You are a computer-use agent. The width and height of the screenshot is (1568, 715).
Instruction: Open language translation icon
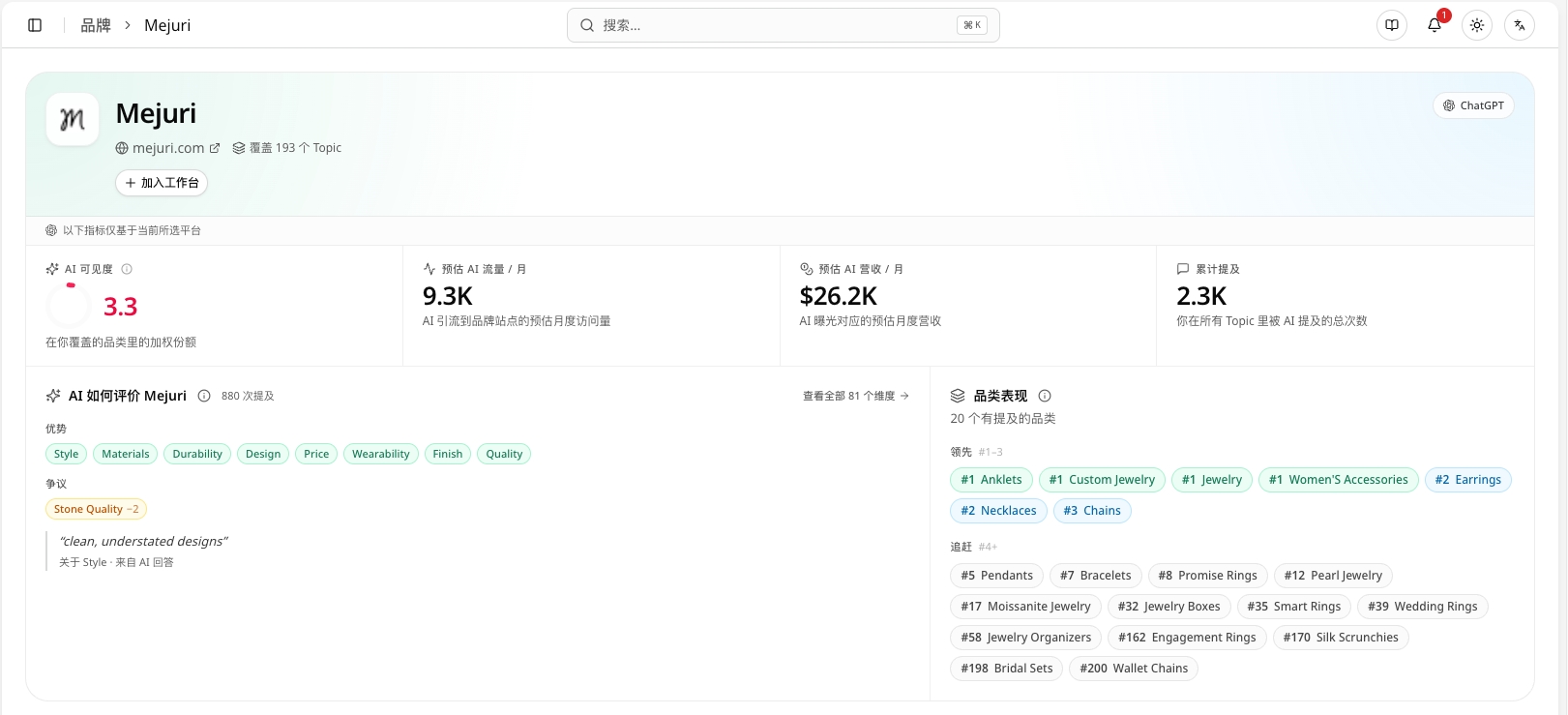pos(1520,25)
